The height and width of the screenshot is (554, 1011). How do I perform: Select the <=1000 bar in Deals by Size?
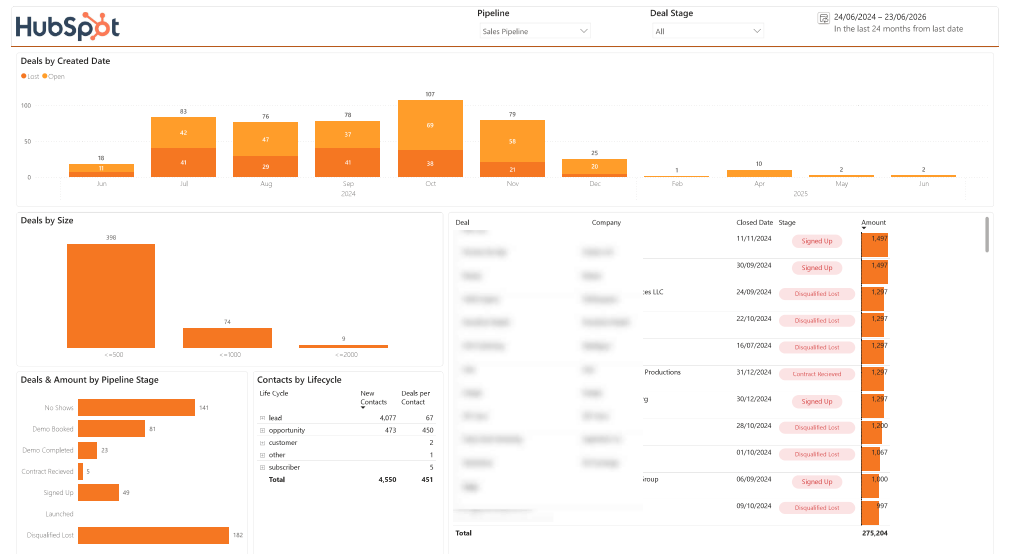click(x=228, y=338)
